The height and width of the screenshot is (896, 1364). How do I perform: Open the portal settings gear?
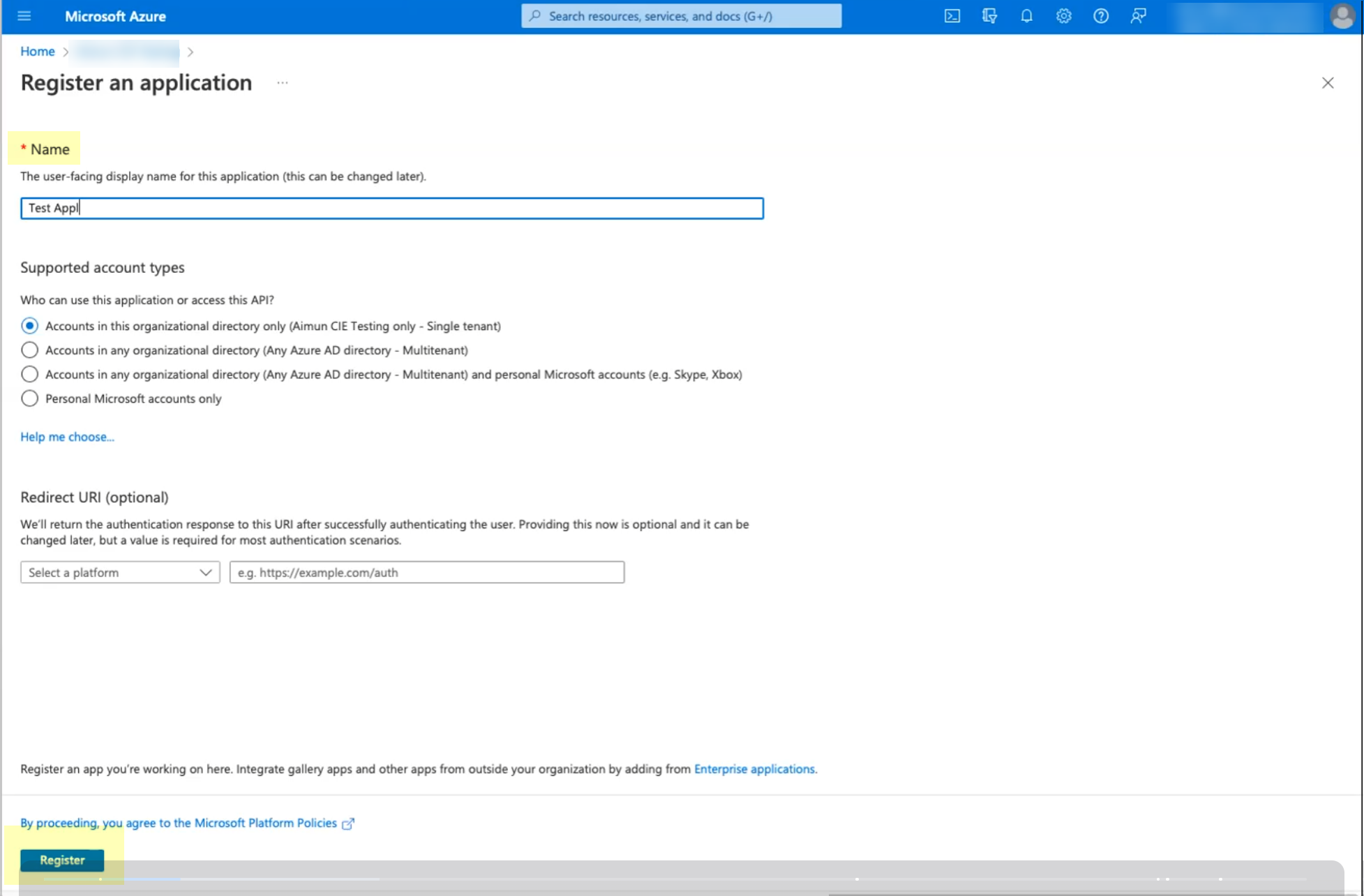click(1063, 16)
